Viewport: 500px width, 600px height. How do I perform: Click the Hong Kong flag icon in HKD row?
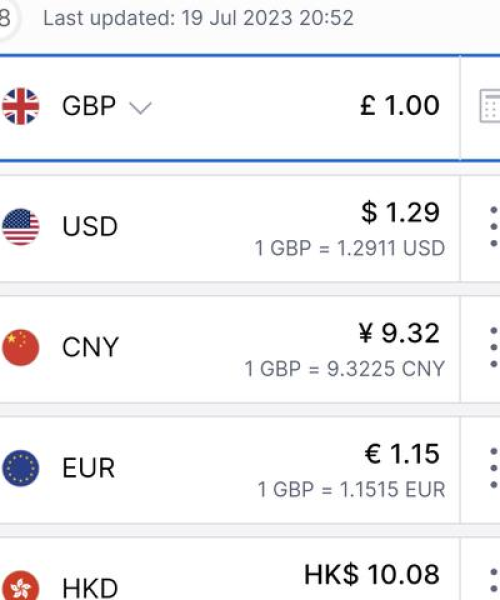[21, 585]
